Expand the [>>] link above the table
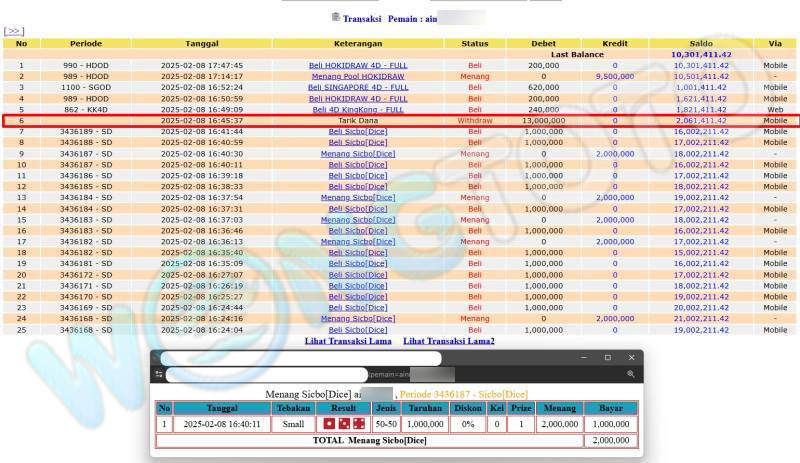This screenshot has height=463, width=800. point(14,32)
